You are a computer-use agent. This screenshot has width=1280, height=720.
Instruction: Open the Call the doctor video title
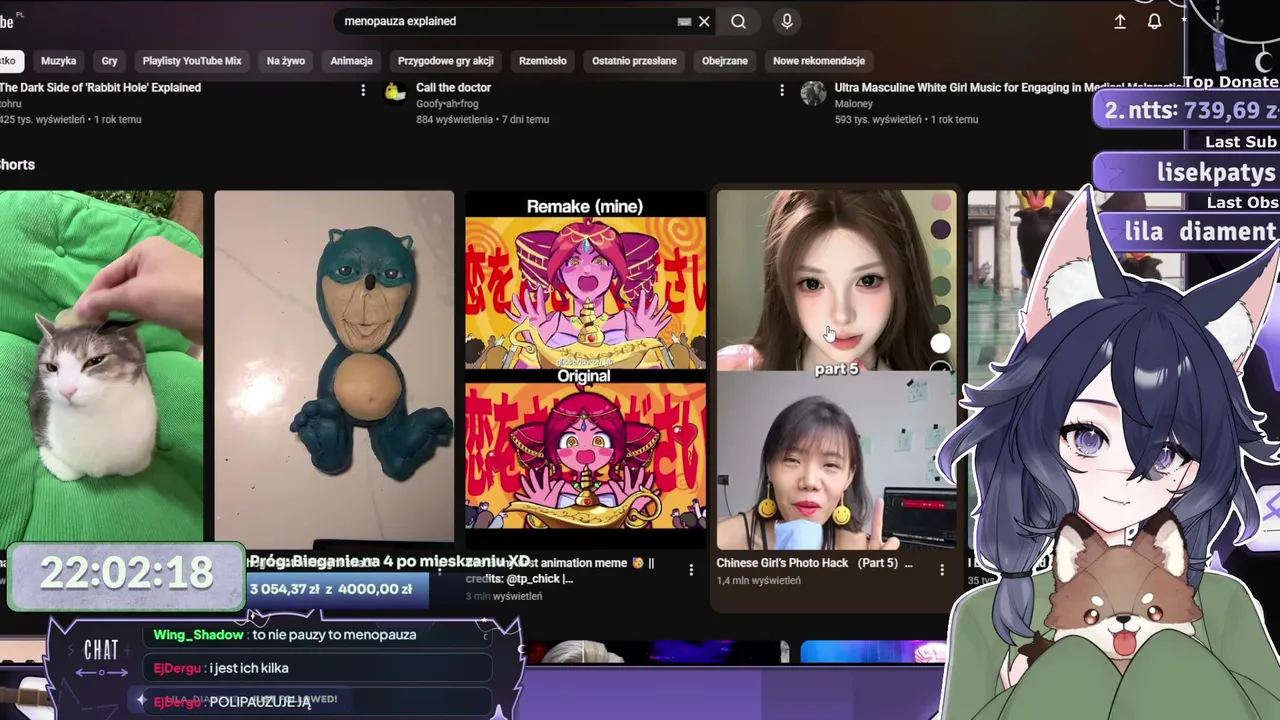[453, 88]
